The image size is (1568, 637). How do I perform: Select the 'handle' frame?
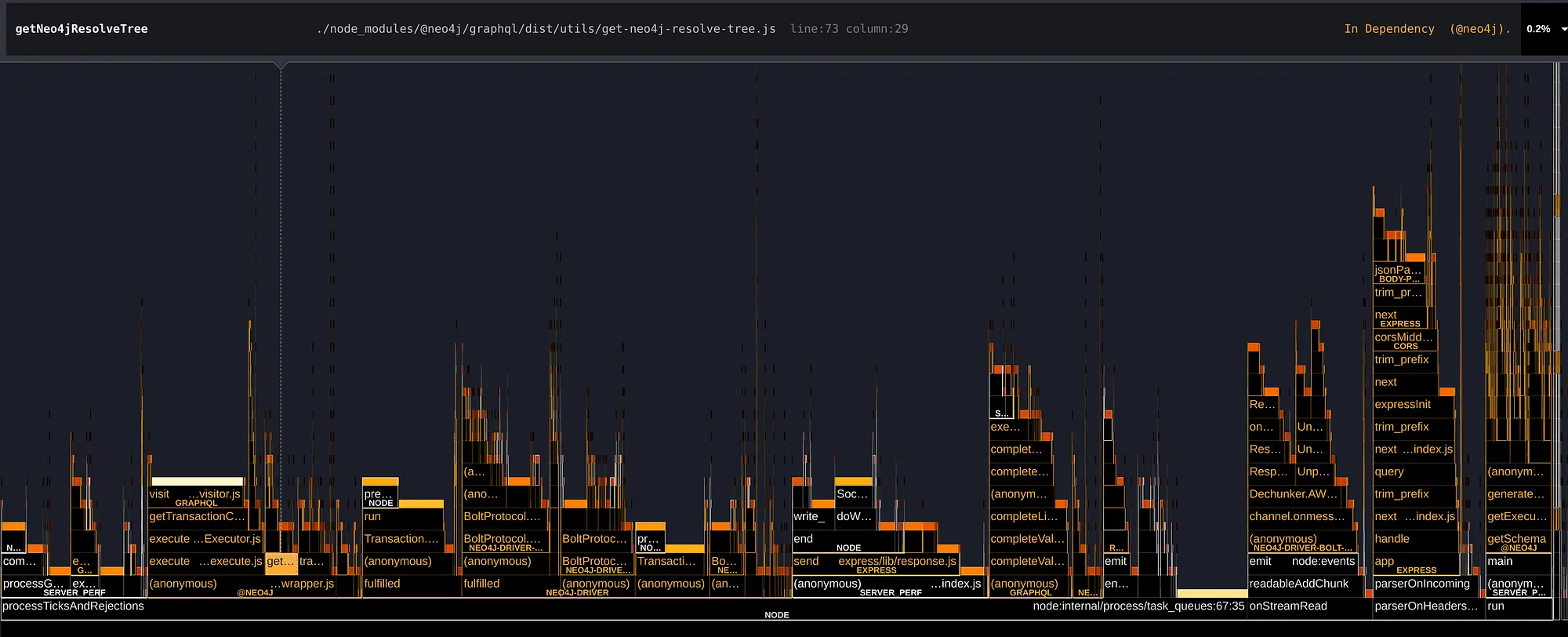(1416, 541)
